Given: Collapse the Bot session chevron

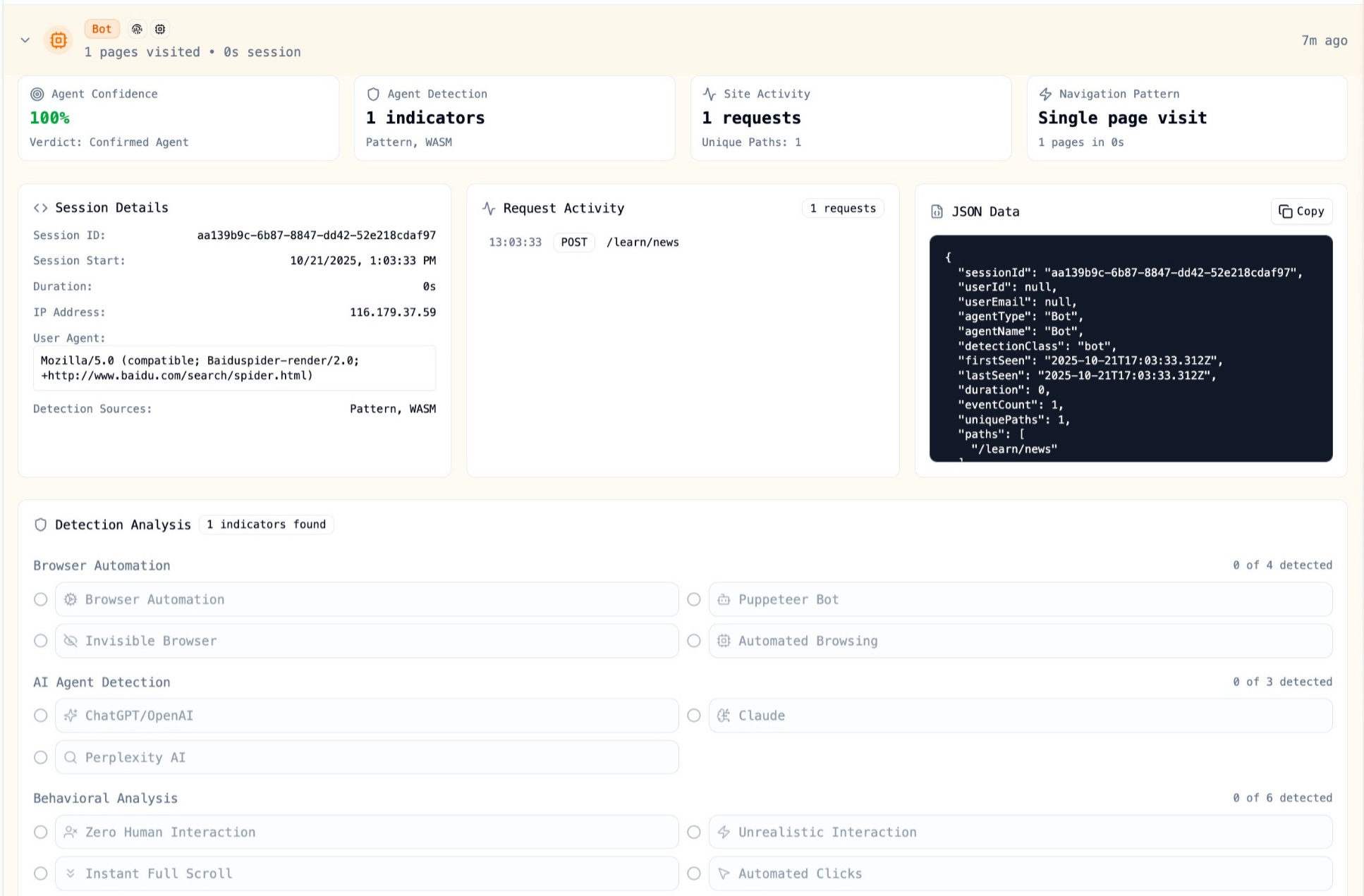Looking at the screenshot, I should pos(25,40).
